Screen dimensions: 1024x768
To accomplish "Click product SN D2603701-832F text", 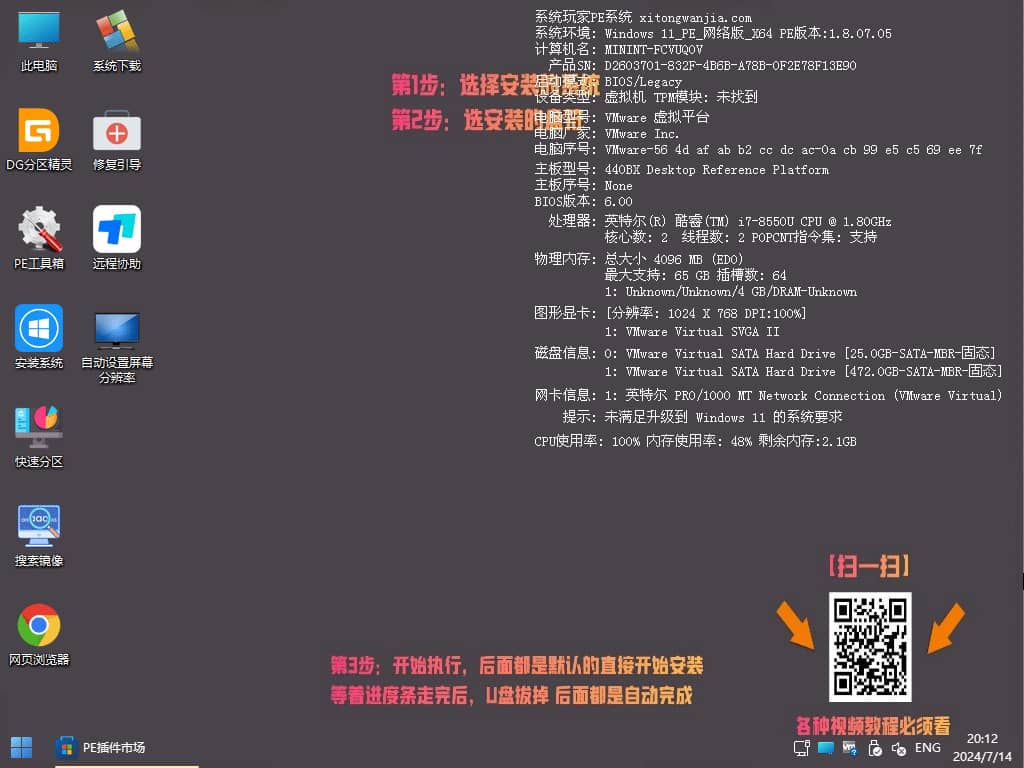I will point(730,66).
